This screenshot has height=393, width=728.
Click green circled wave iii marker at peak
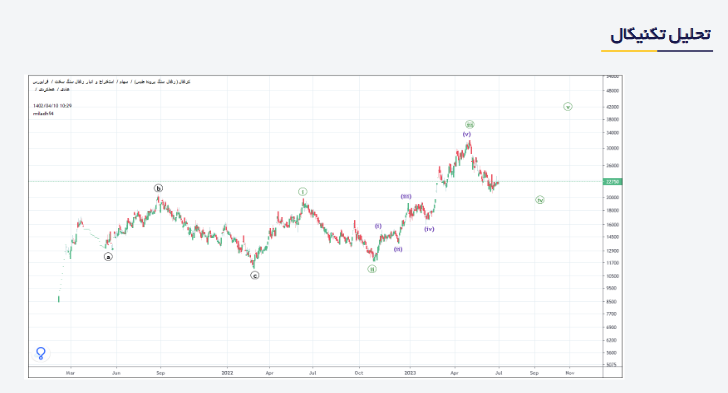pyautogui.click(x=470, y=124)
